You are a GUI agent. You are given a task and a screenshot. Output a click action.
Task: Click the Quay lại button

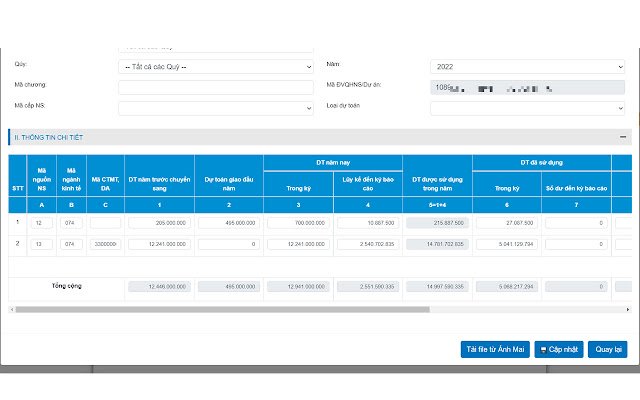[608, 349]
